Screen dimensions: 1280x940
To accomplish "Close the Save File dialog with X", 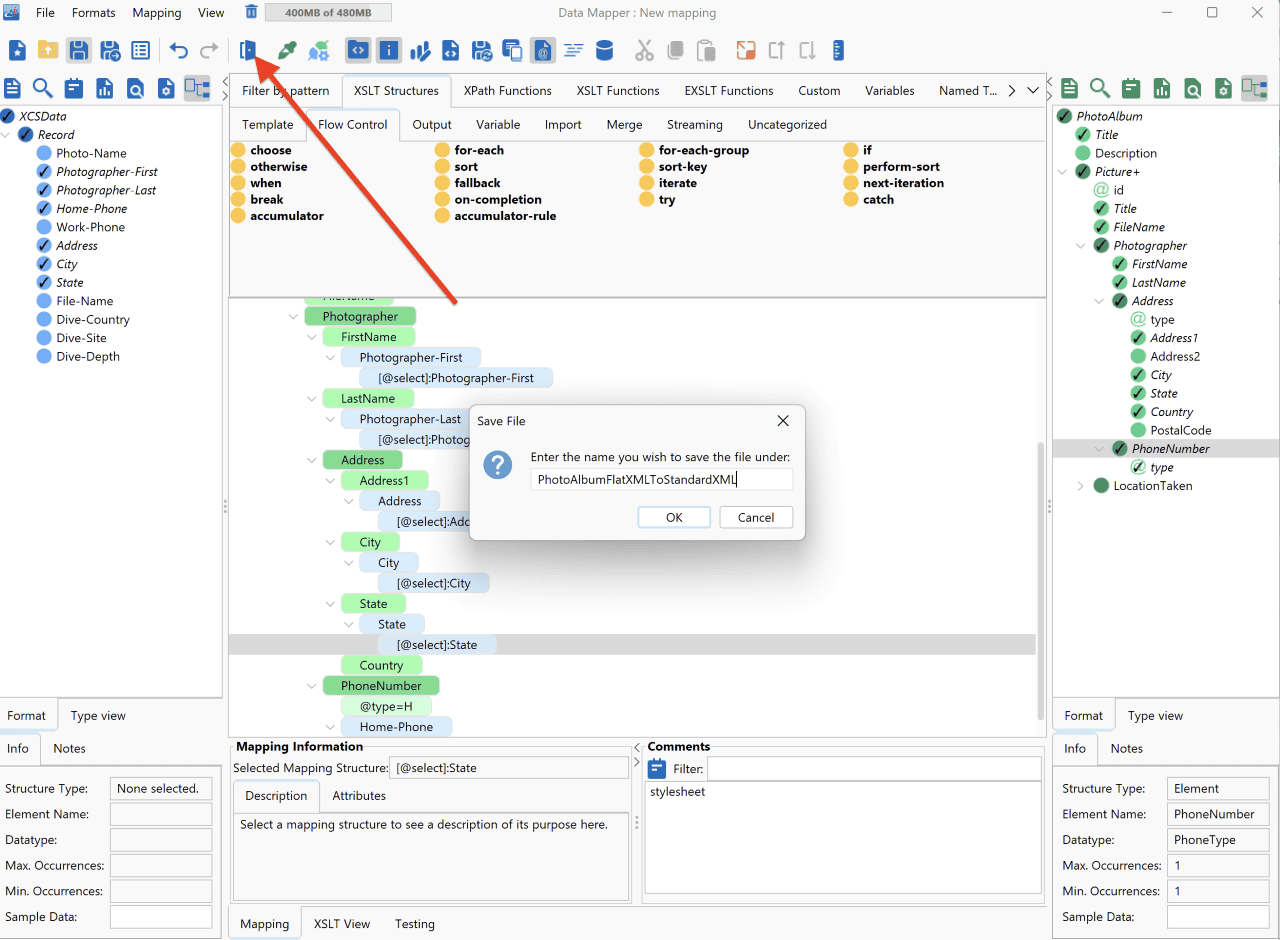I will [783, 421].
